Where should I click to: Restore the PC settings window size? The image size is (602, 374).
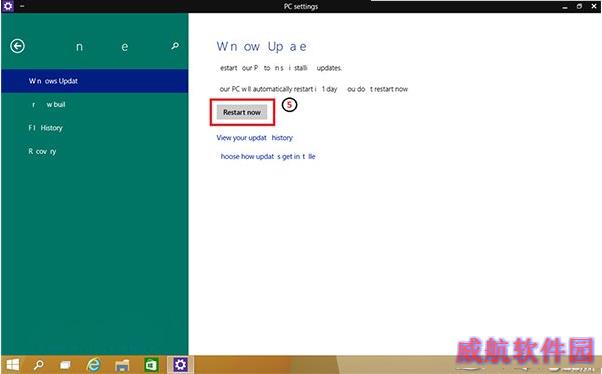tap(579, 6)
